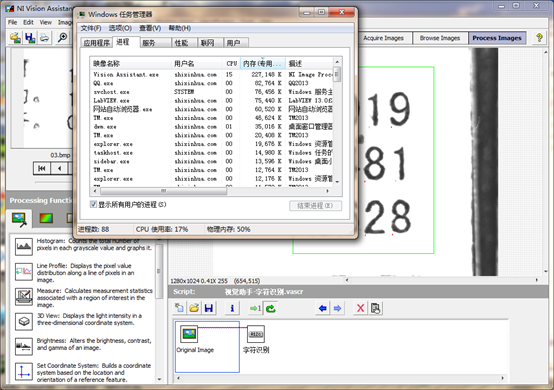The height and width of the screenshot is (390, 554).
Task: Select the Measure function icon
Action: (24, 296)
